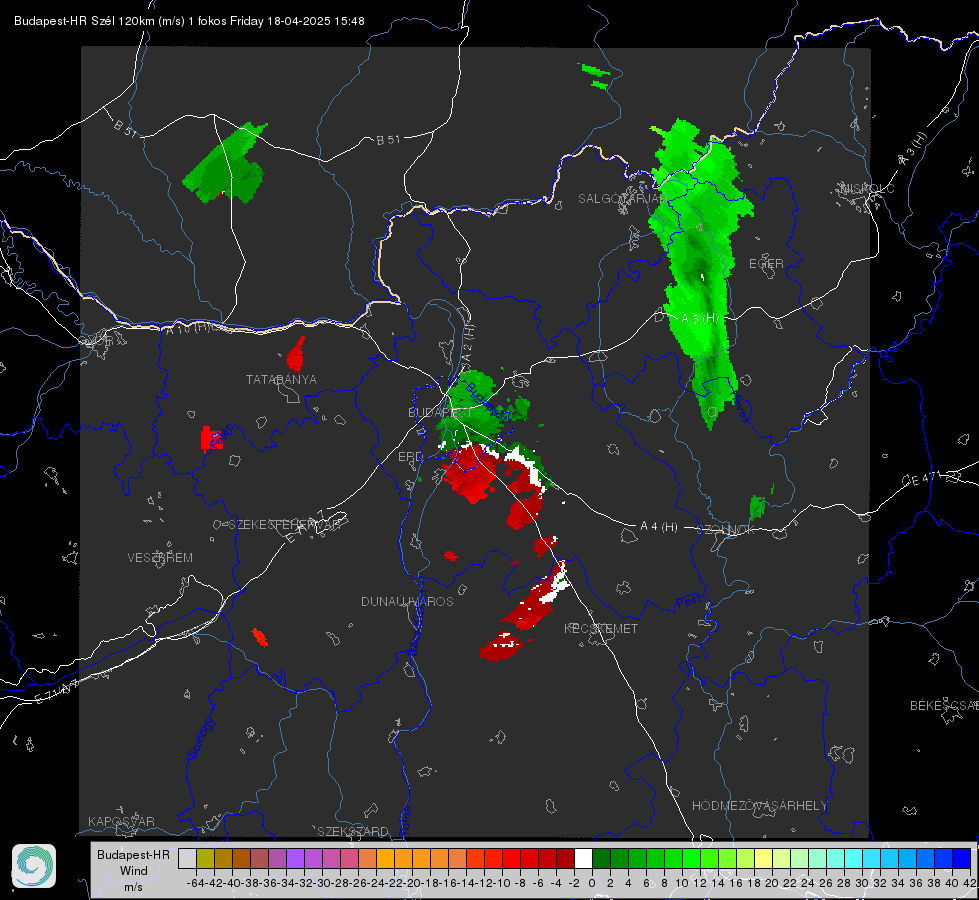Image resolution: width=979 pixels, height=900 pixels.
Task: Pick the olive swatch between -64 and -42
Action: 205,858
